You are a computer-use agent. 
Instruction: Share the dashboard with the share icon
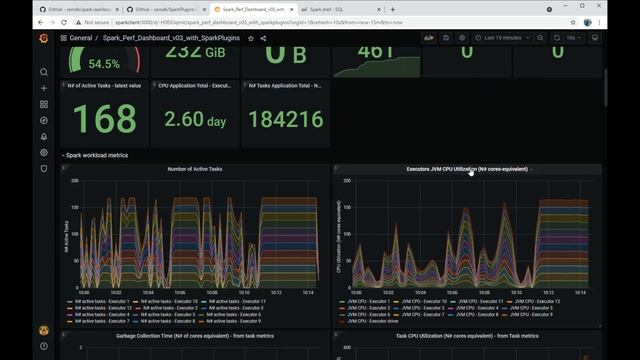[x=263, y=38]
